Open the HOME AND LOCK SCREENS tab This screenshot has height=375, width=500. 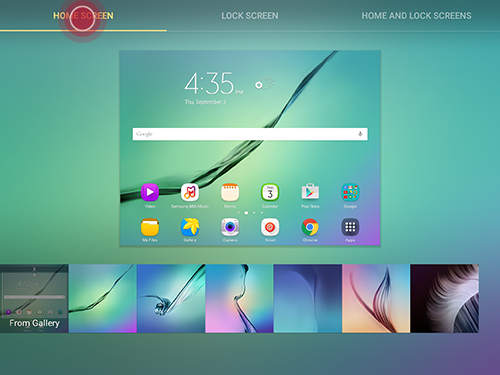pos(416,16)
